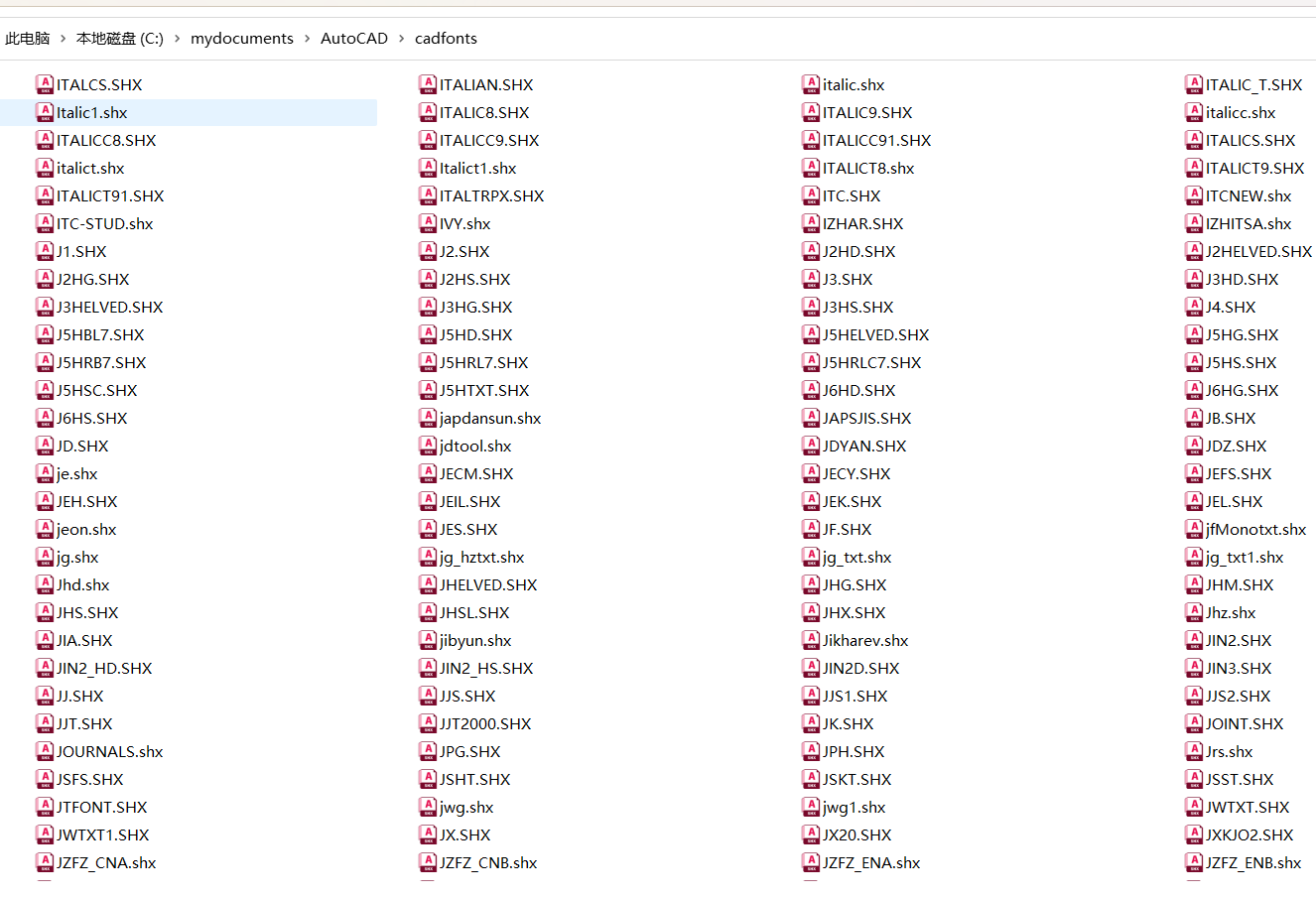
Task: Expand the chevron between AutoCAD and cadfonts
Action: click(402, 39)
